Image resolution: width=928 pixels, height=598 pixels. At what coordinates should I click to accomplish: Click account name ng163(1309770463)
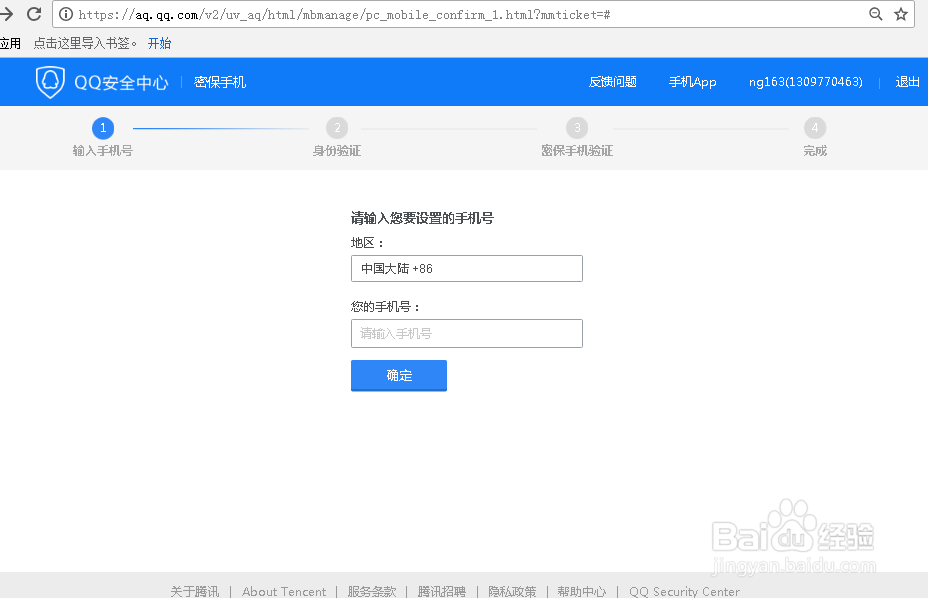click(805, 82)
